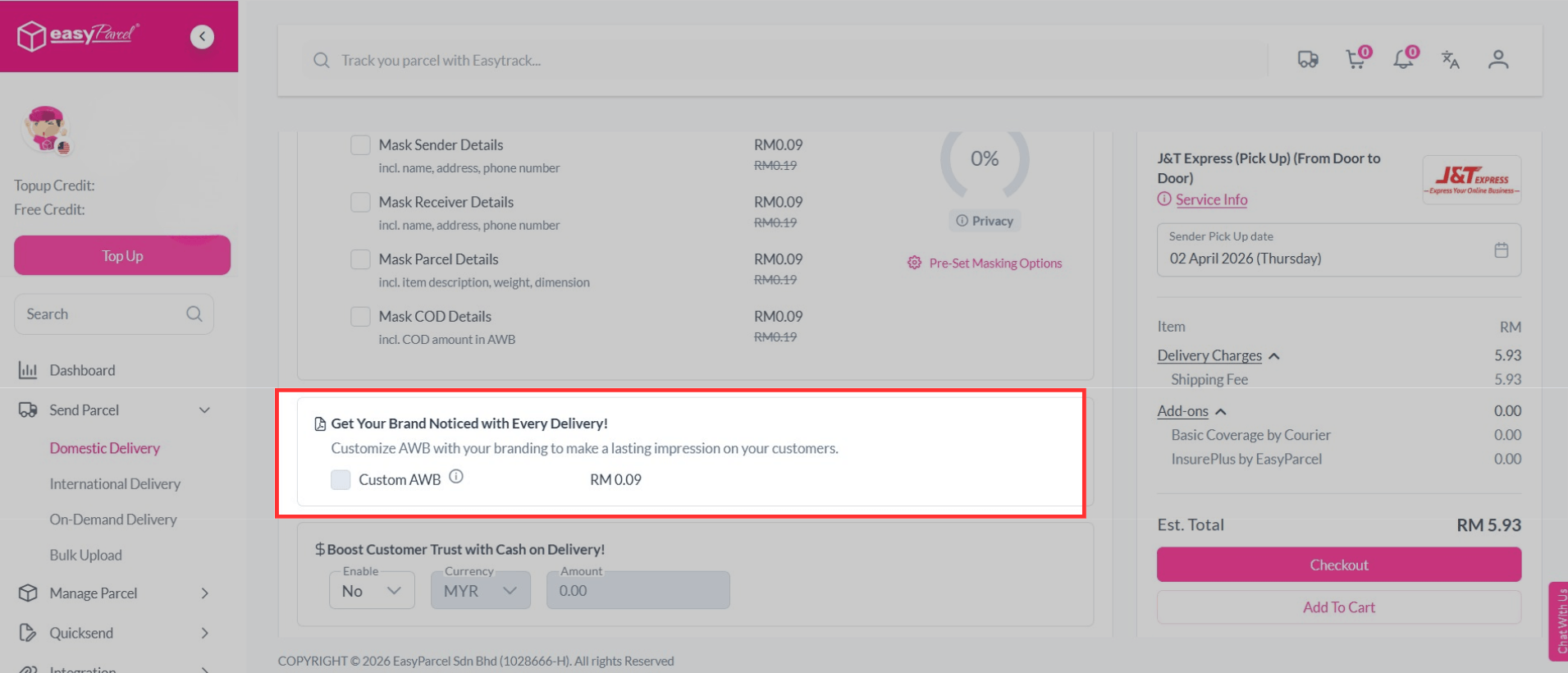1568x673 pixels.
Task: View notifications via the bell icon
Action: (1403, 61)
